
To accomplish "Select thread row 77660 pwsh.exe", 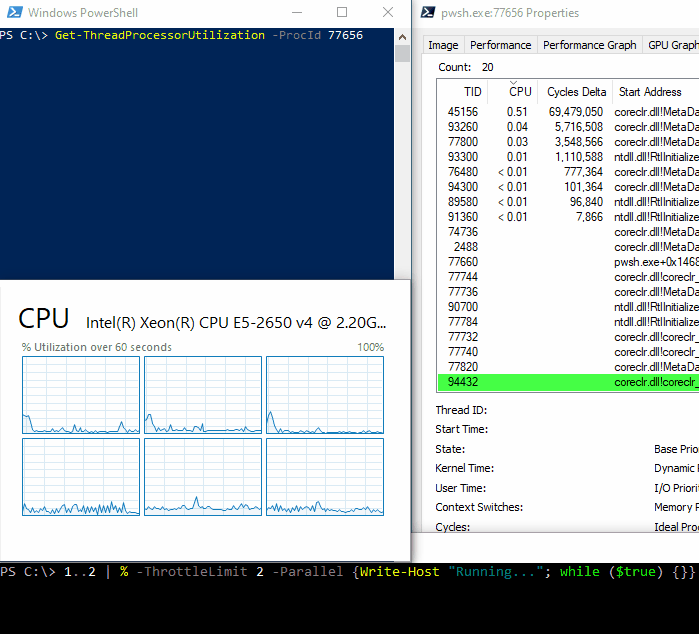I will tap(568, 262).
